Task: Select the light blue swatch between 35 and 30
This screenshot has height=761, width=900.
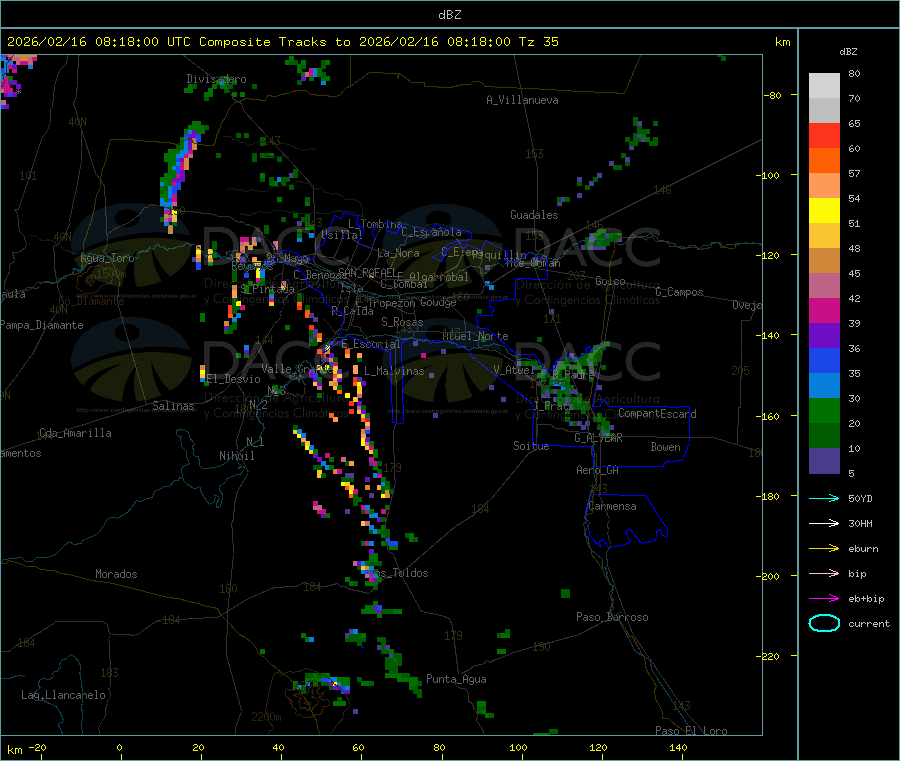Action: point(824,386)
